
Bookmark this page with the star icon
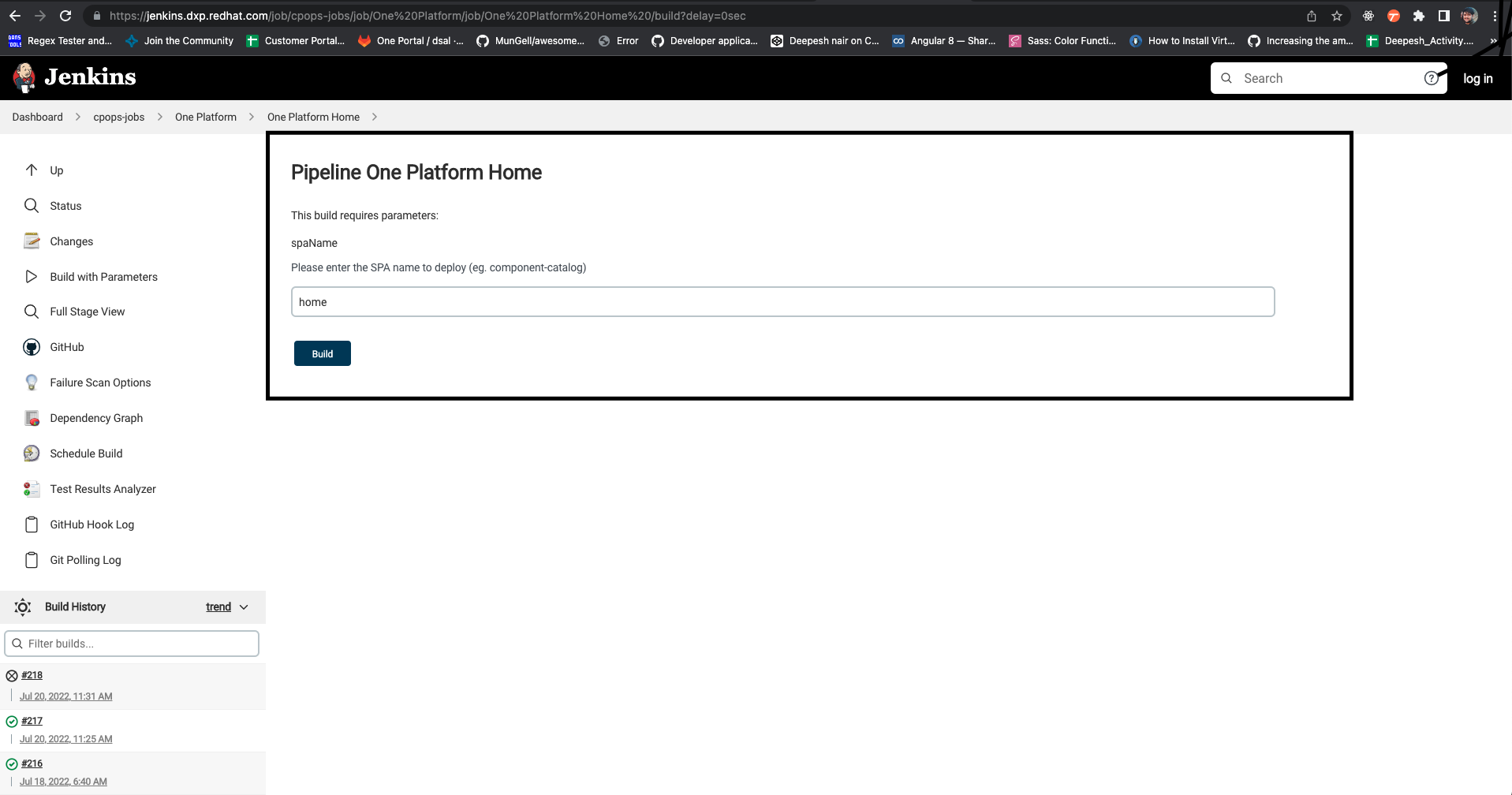click(1337, 16)
